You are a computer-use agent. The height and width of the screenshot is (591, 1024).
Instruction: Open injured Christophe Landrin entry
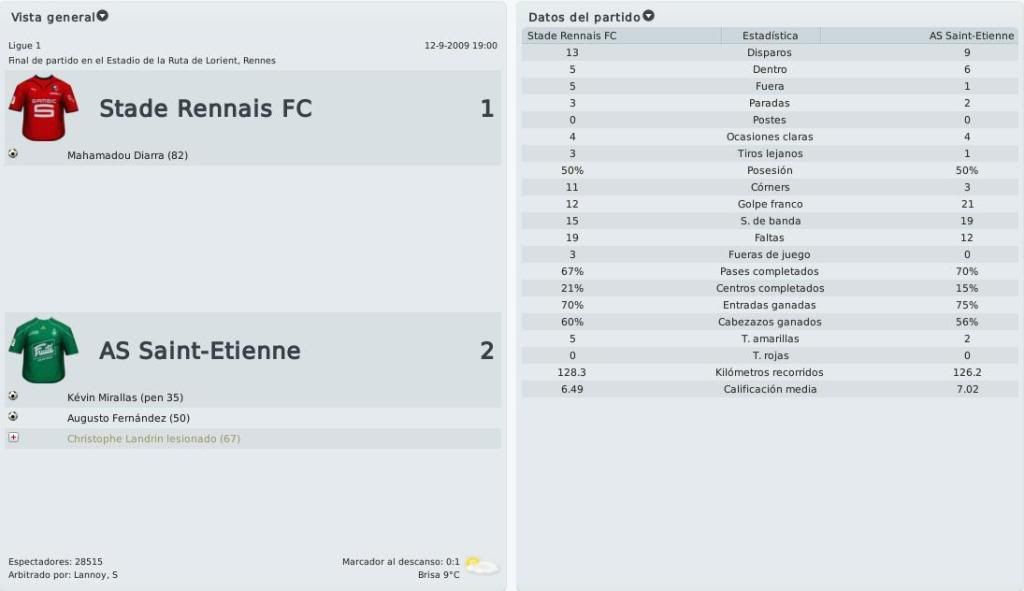pos(153,439)
